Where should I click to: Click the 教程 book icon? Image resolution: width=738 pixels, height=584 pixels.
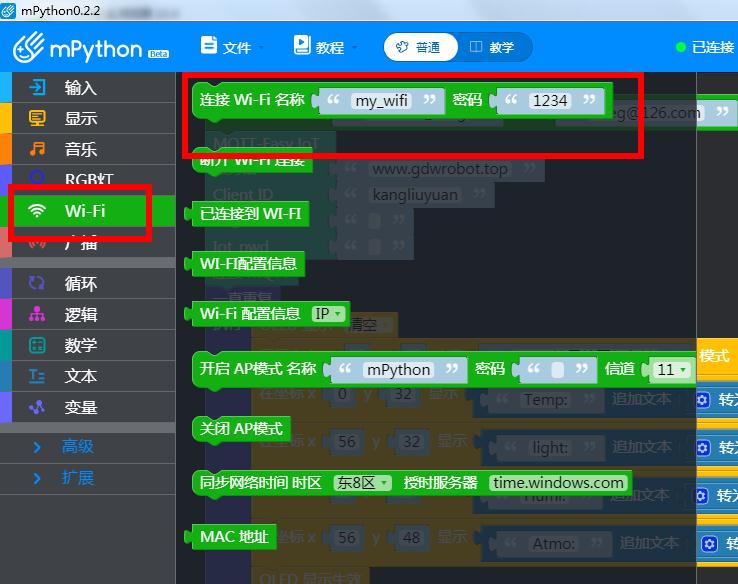point(302,45)
